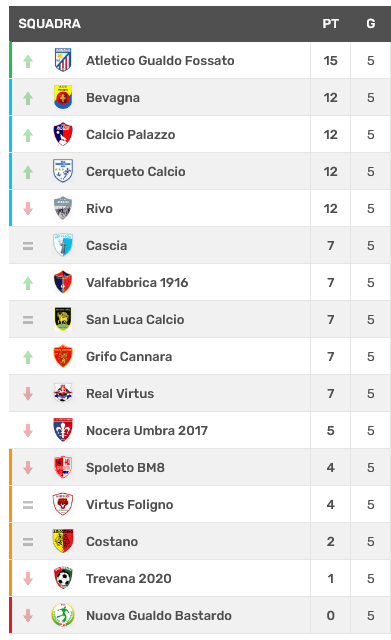Click the Atletico Gualdo Fossato team crest
The image size is (391, 640).
[x=63, y=60]
